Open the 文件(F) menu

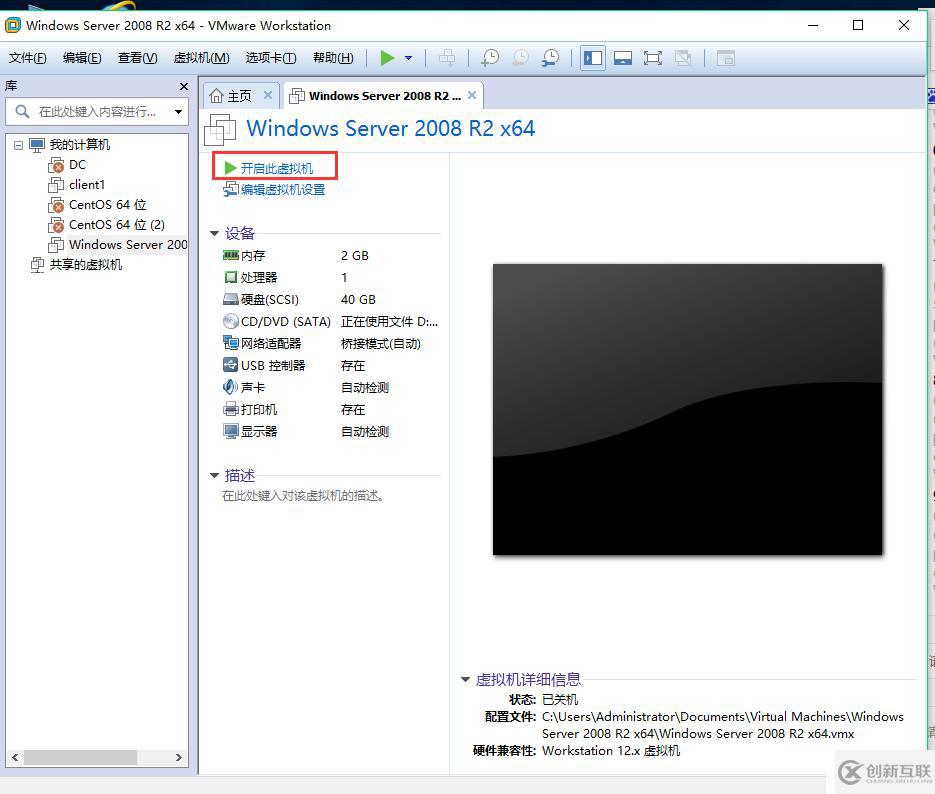(27, 58)
